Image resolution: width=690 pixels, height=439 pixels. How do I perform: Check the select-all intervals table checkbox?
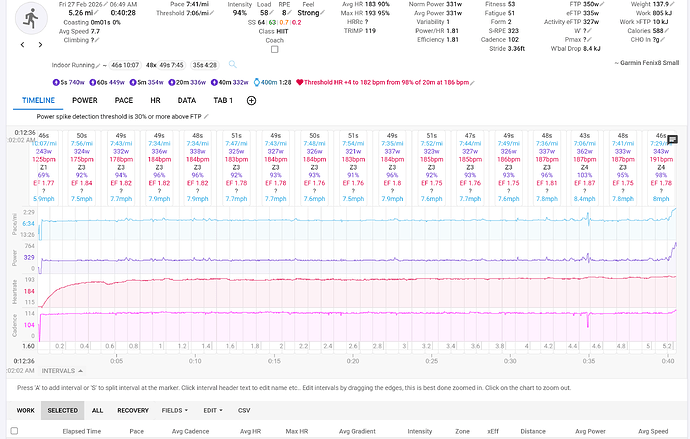[x=14, y=431]
